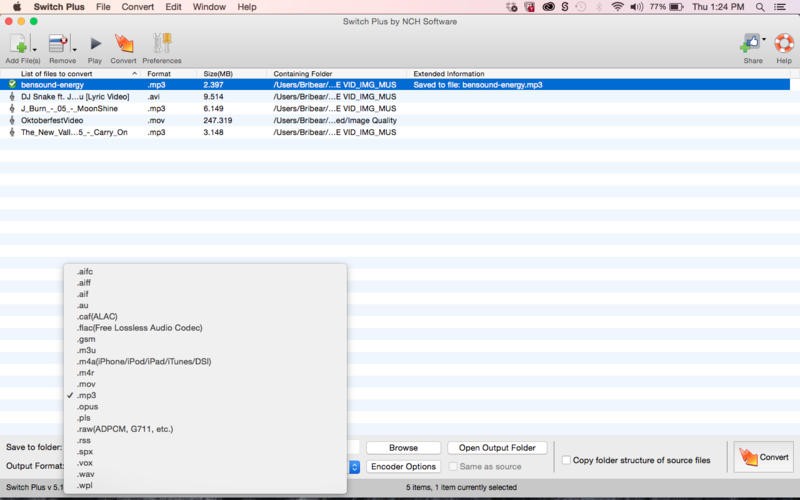Open the Window menu
Screen dimensions: 800x500
click(209, 7)
